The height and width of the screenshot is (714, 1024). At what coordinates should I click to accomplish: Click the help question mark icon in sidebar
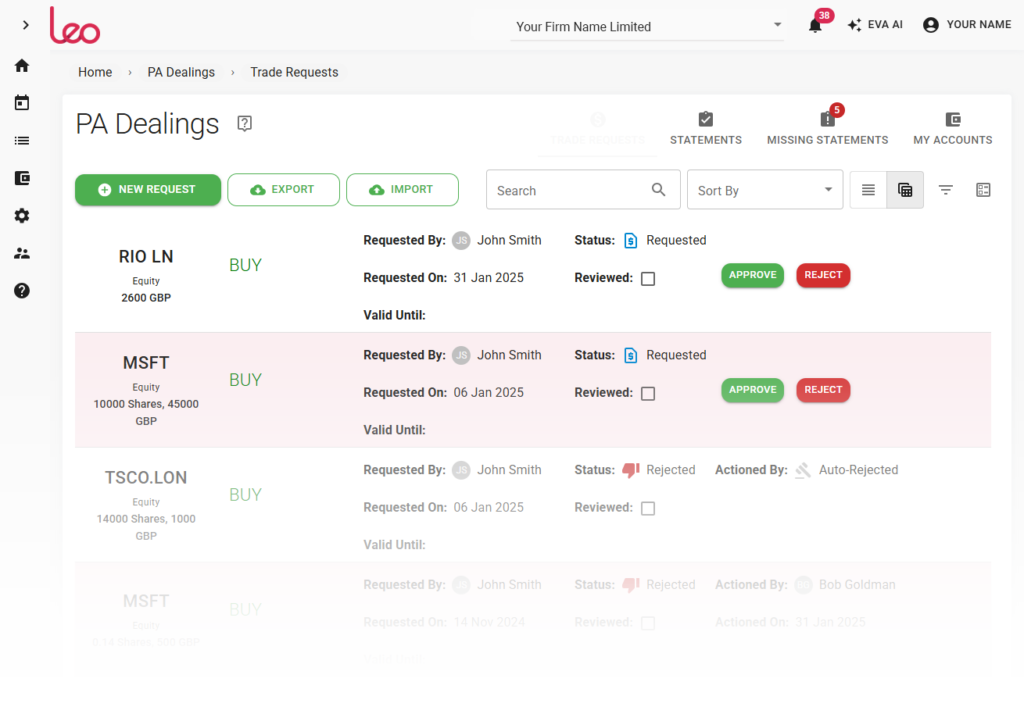point(21,291)
